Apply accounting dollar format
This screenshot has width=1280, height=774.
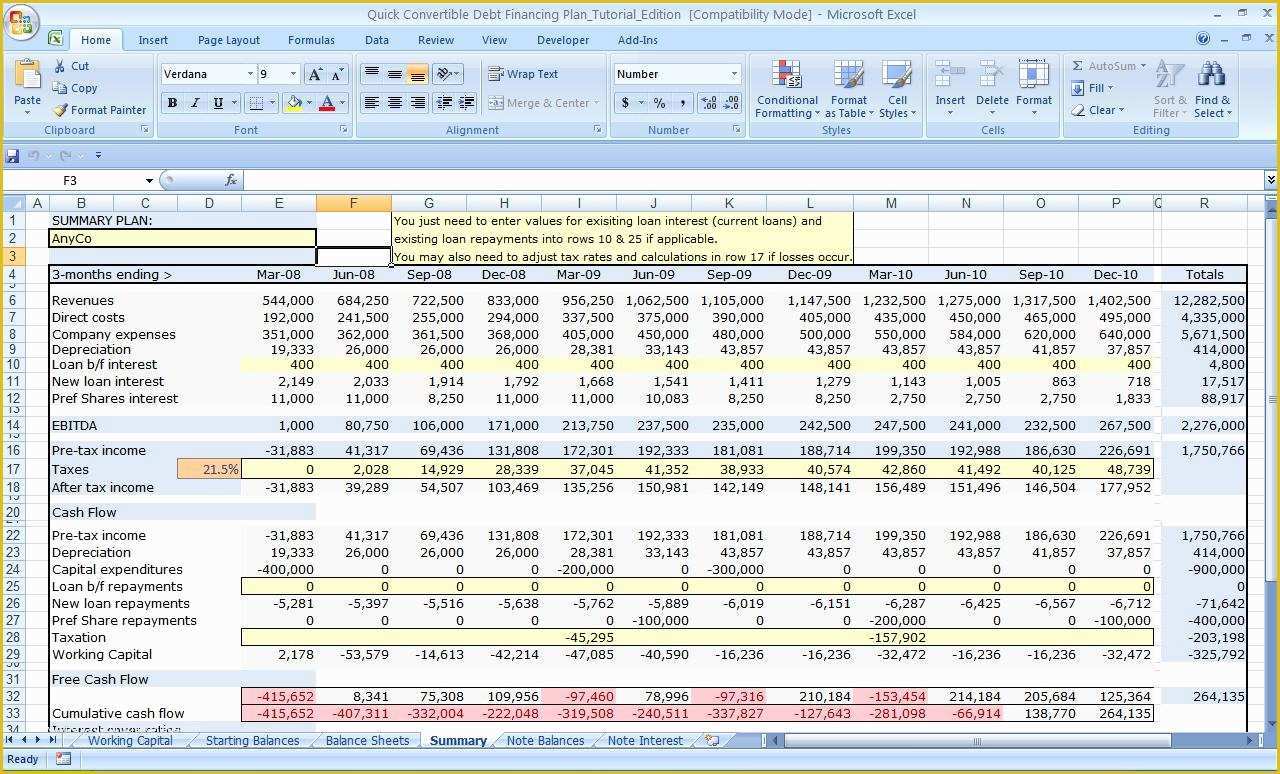point(626,103)
